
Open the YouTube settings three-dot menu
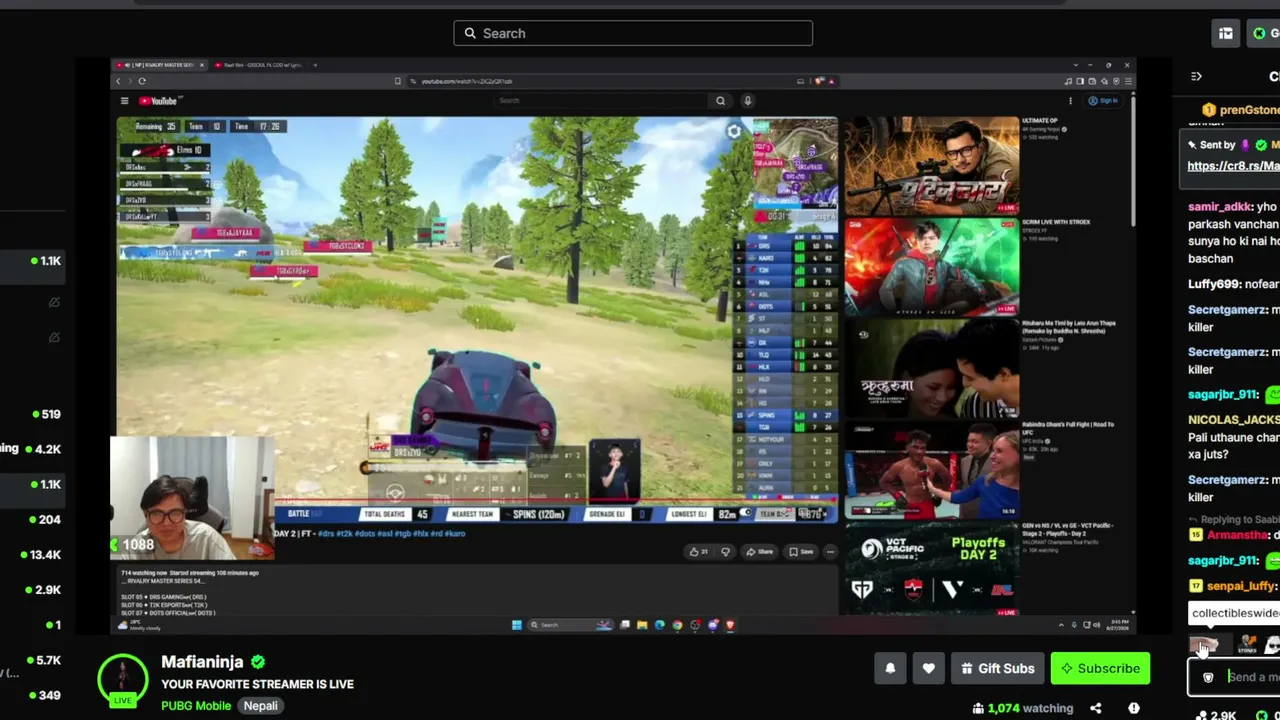tap(1070, 100)
